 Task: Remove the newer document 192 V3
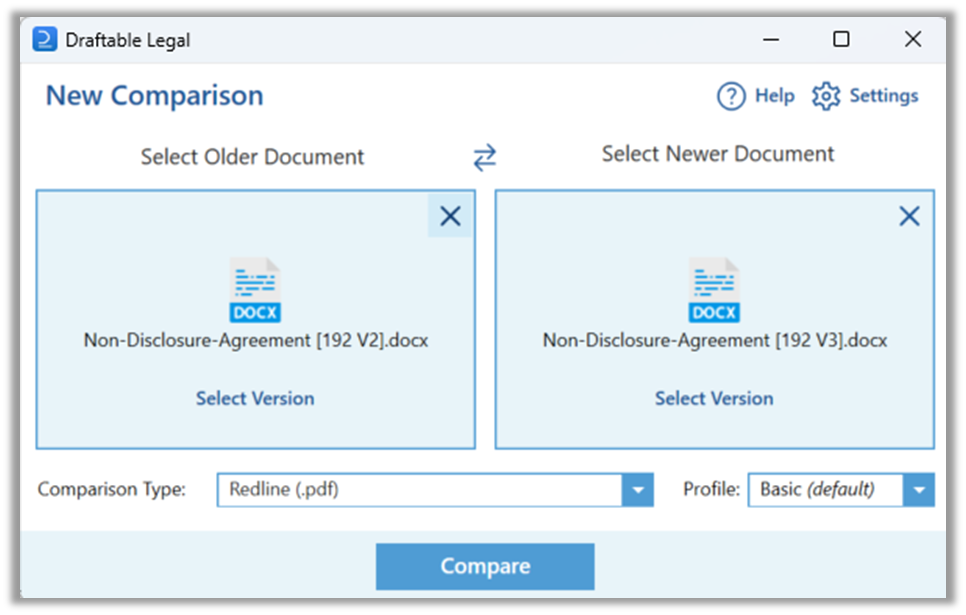pyautogui.click(x=909, y=216)
